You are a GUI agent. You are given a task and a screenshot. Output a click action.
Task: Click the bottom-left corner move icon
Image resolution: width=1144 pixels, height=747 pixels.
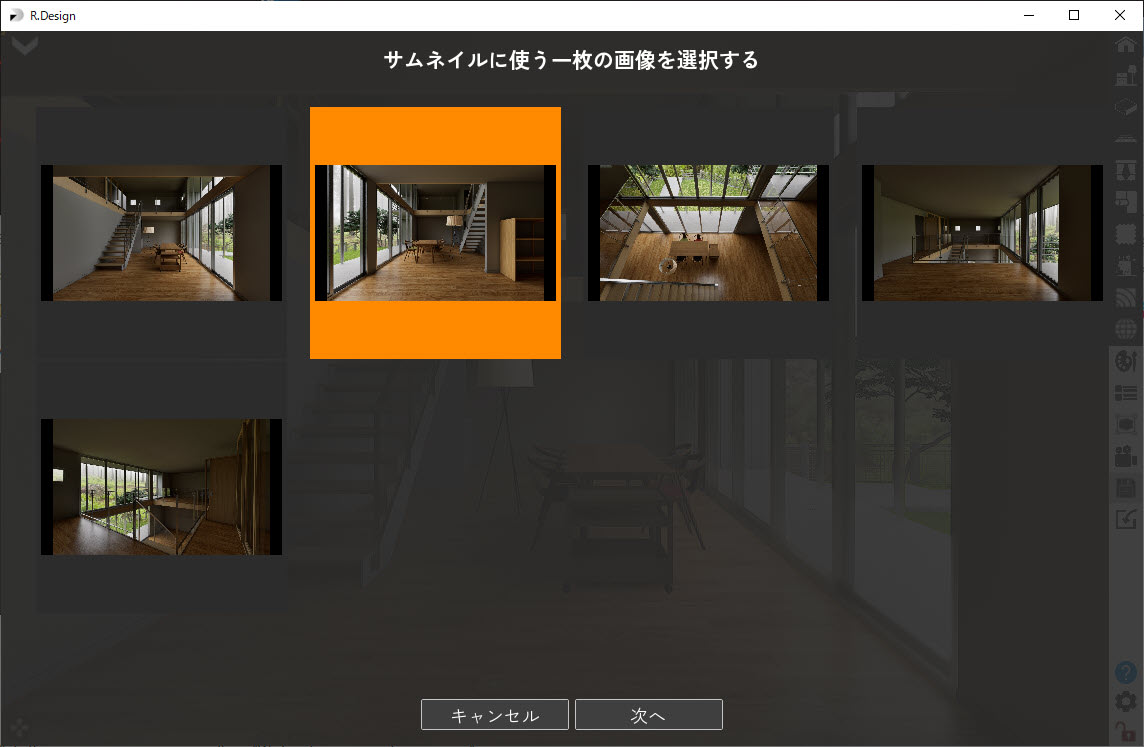(x=20, y=727)
